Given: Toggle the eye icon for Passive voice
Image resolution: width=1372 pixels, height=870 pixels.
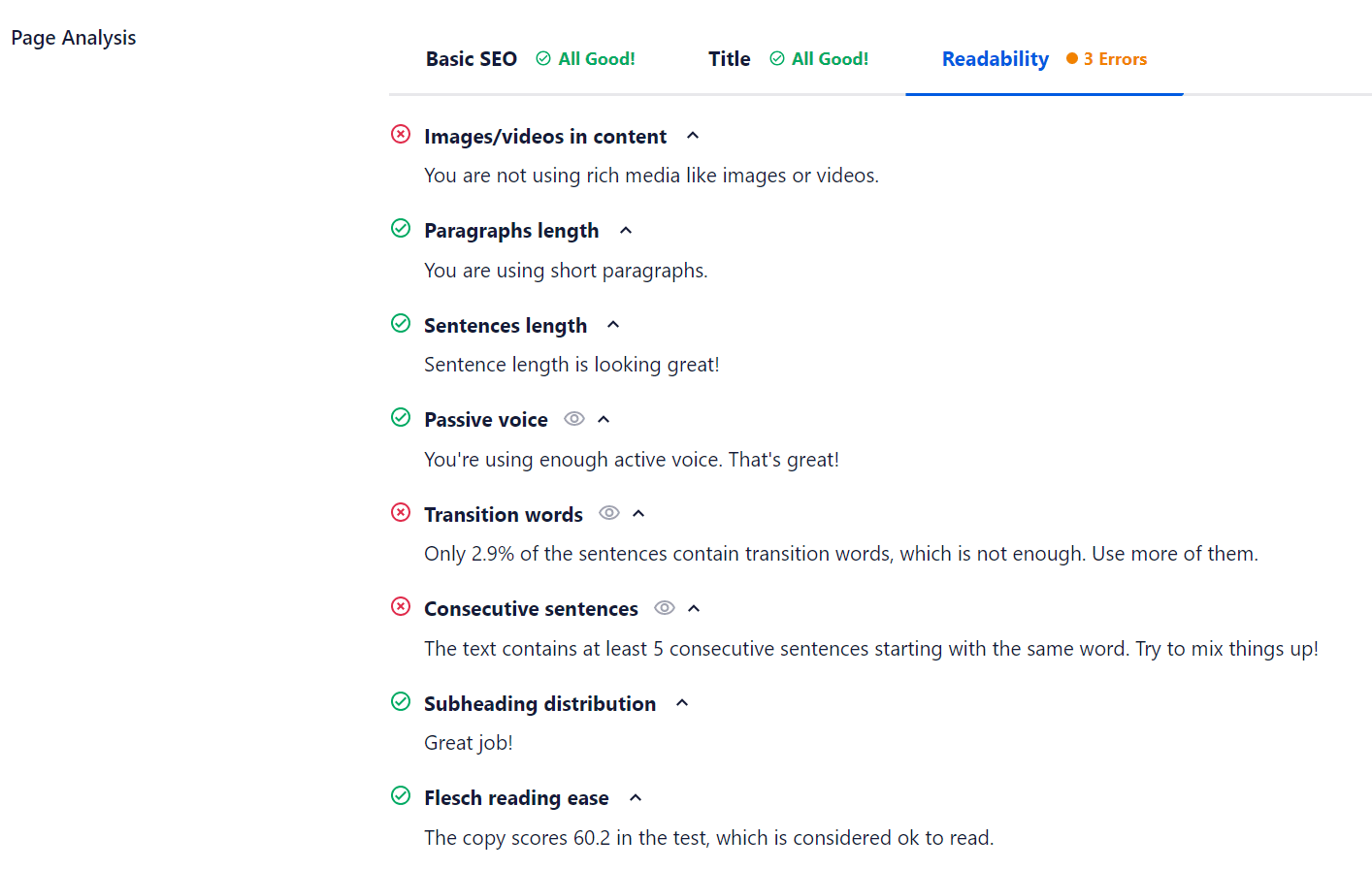Looking at the screenshot, I should pos(573,418).
